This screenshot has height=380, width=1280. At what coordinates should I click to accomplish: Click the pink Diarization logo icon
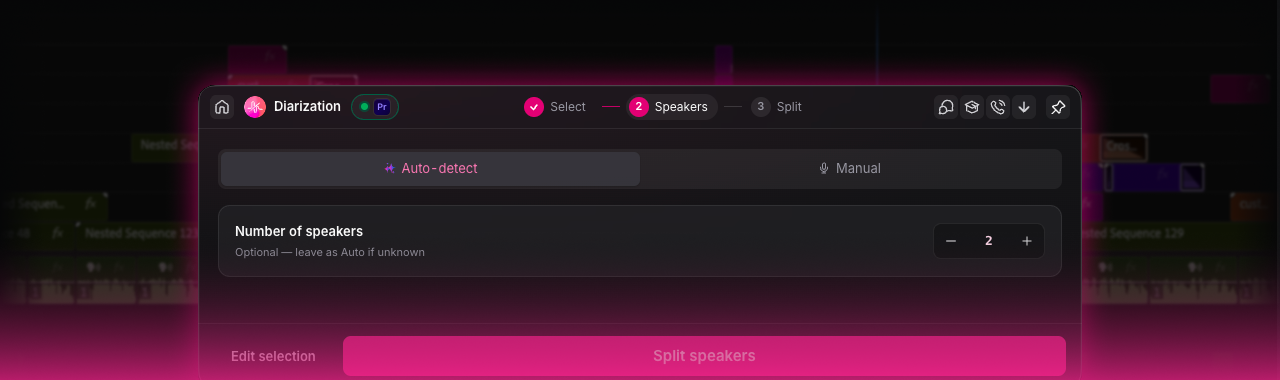(255, 107)
